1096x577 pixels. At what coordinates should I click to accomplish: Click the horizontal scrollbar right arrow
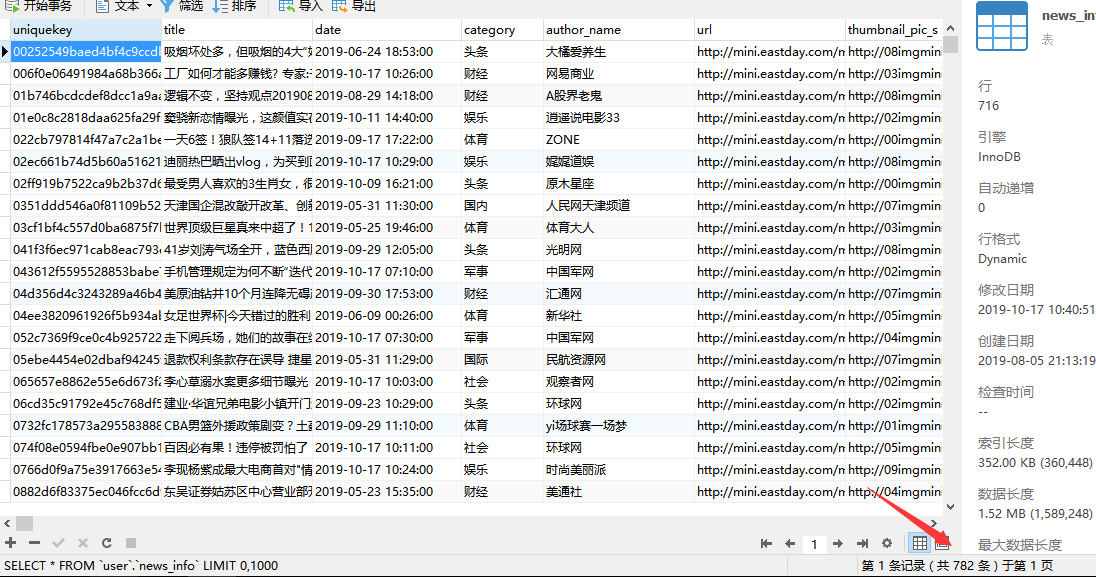tap(934, 523)
